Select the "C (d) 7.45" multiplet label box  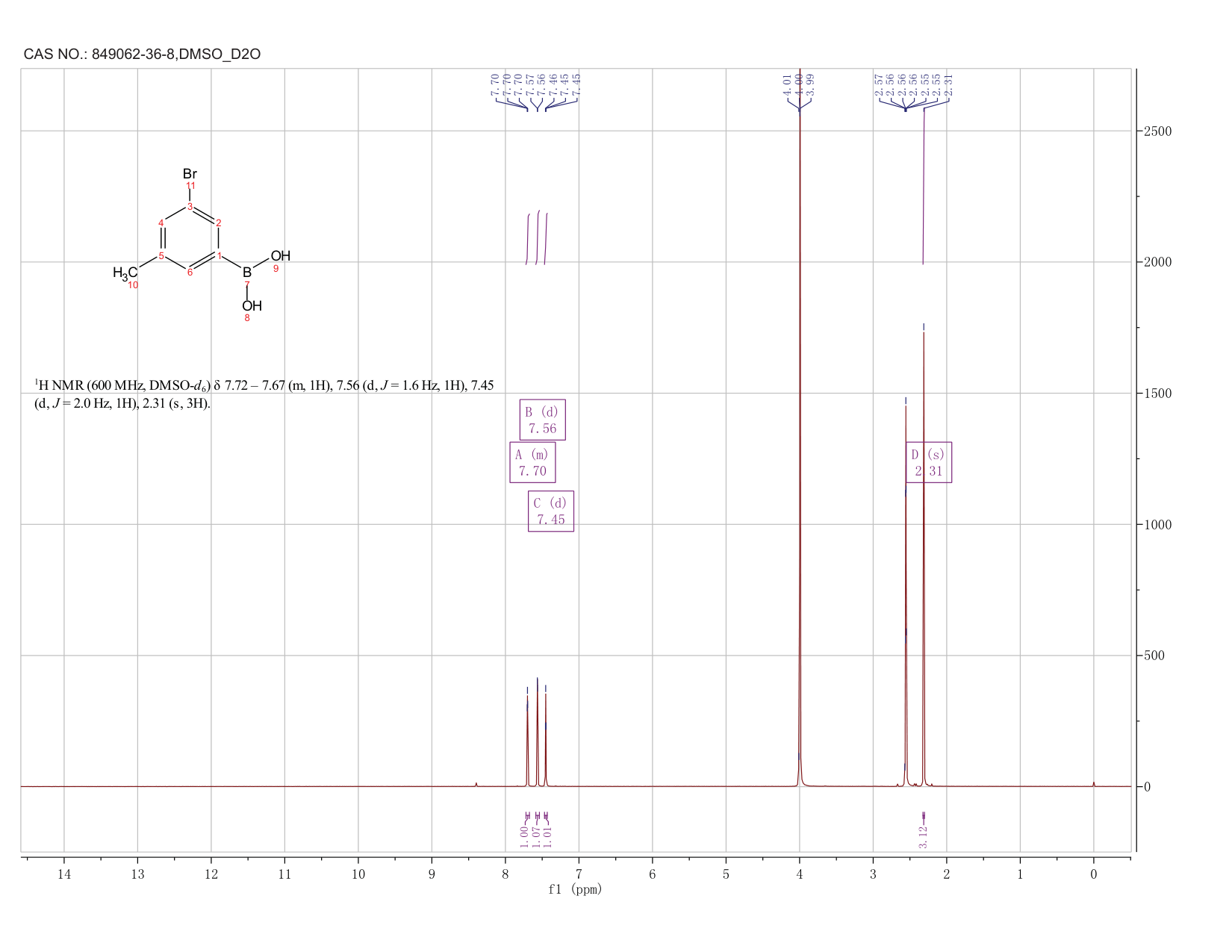(550, 511)
